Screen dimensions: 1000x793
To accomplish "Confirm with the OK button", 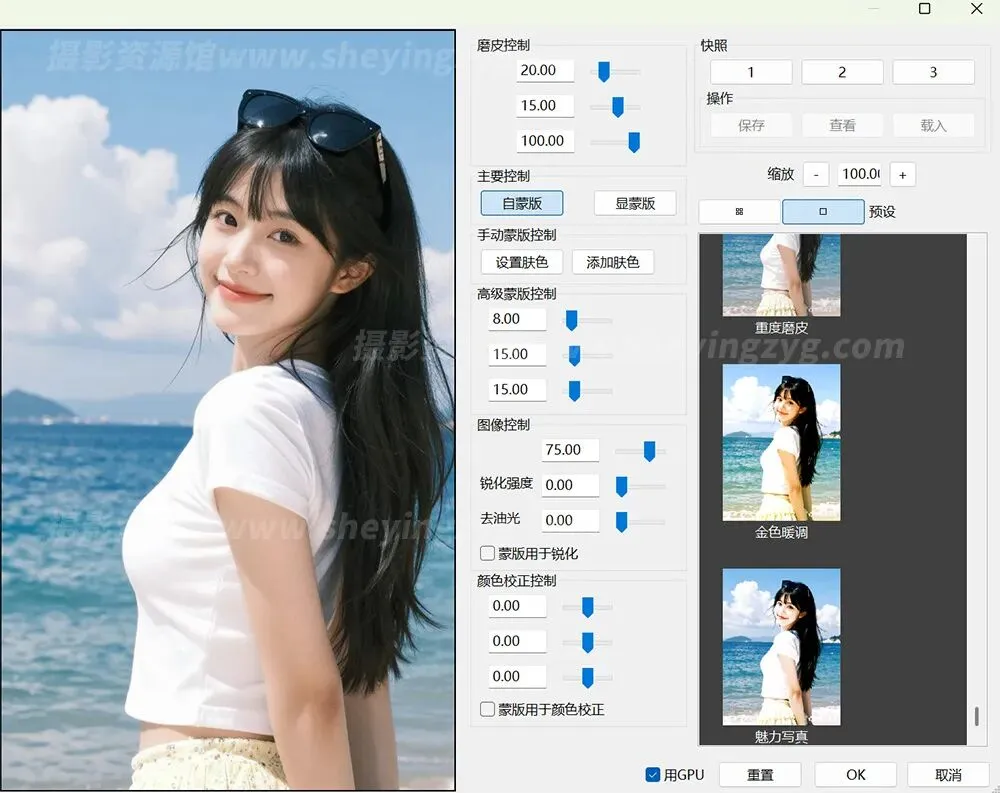I will coord(855,774).
